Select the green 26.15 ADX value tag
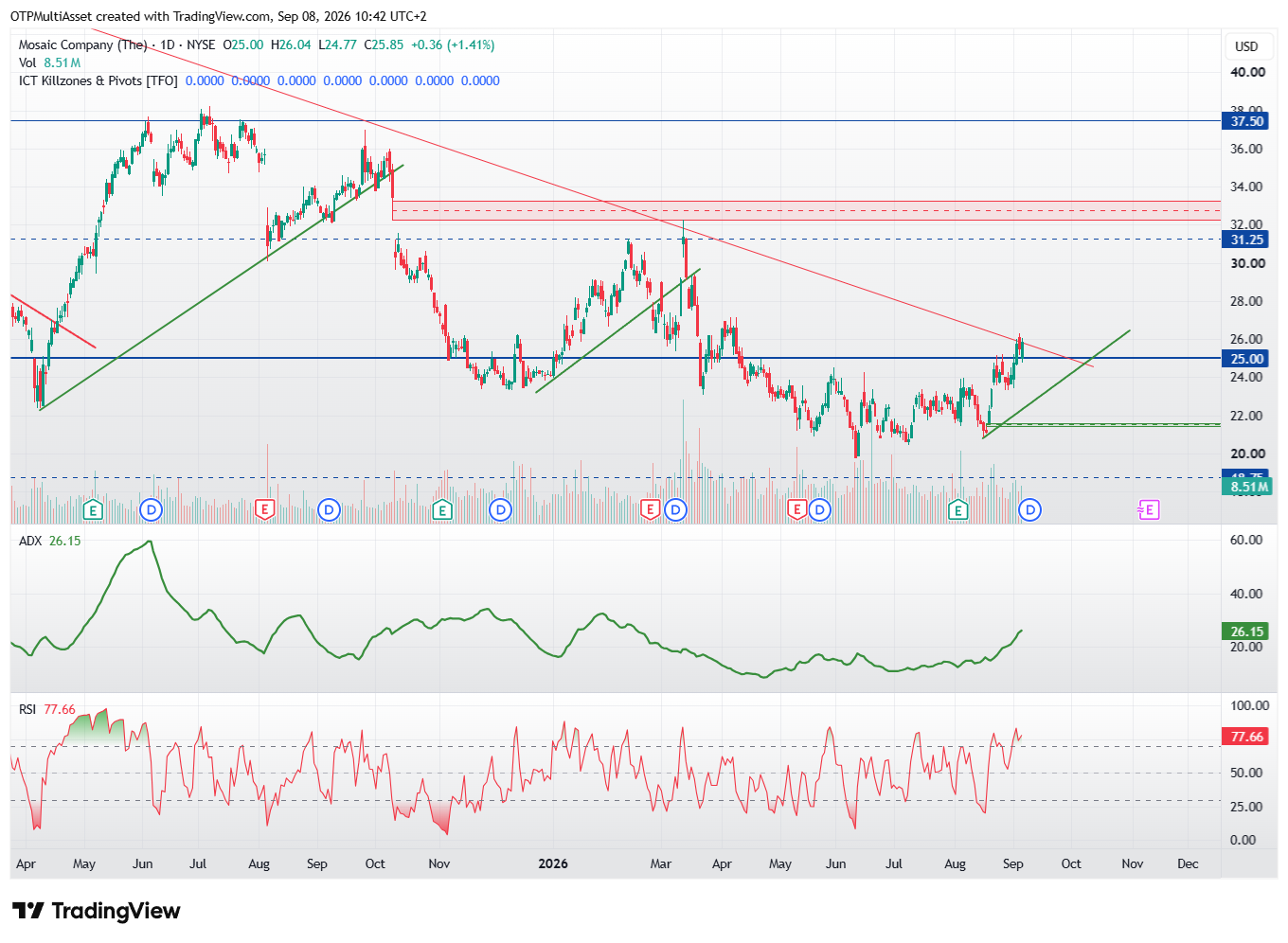 (1247, 632)
